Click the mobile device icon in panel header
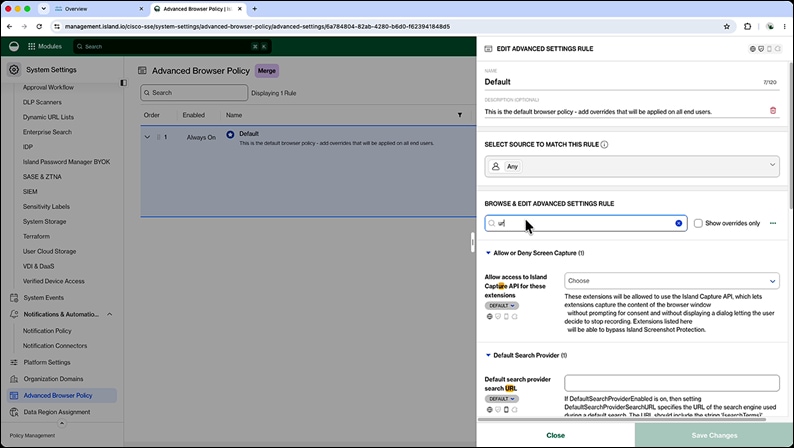794x448 pixels. (x=769, y=49)
